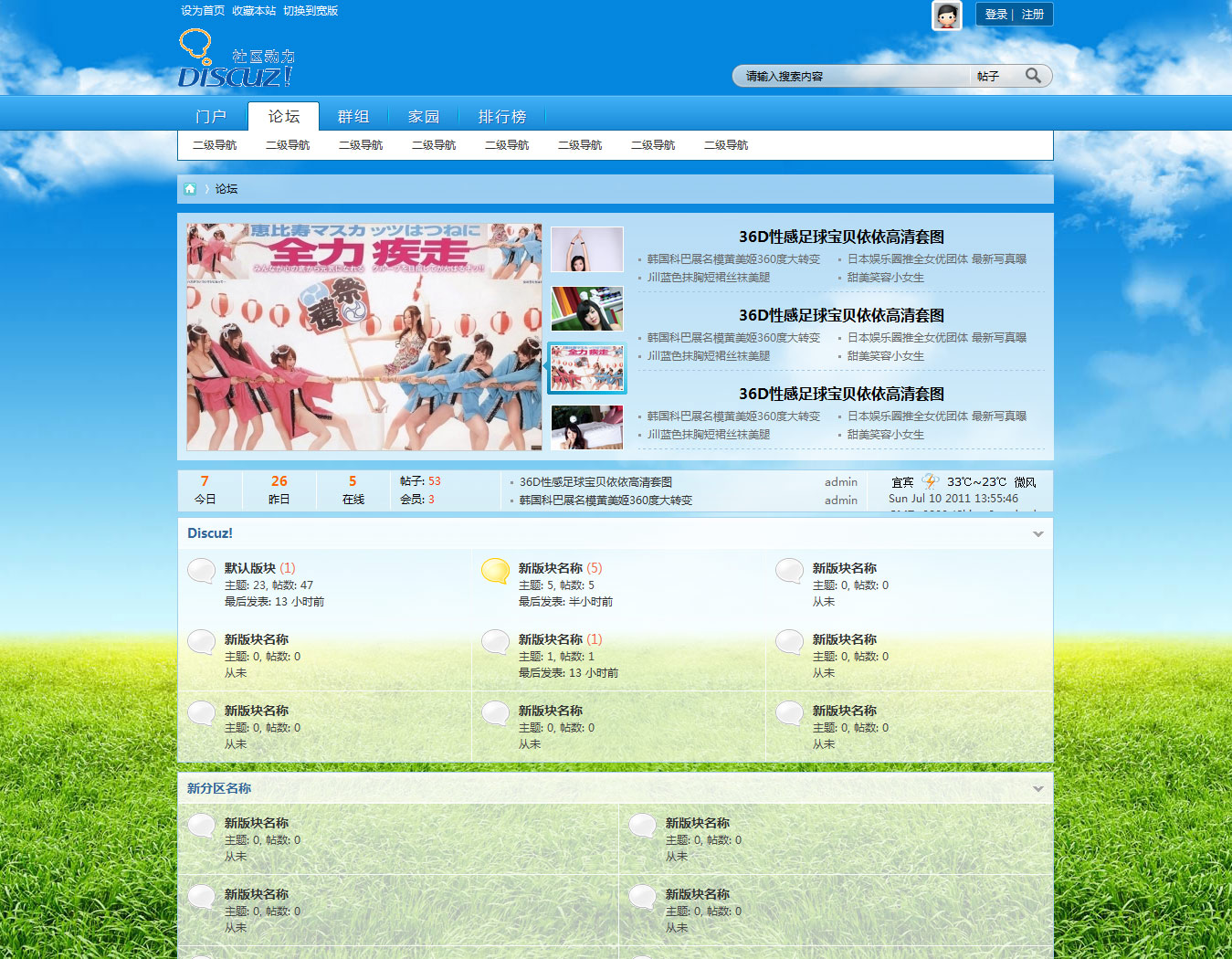Click the first admin author link

(x=841, y=482)
